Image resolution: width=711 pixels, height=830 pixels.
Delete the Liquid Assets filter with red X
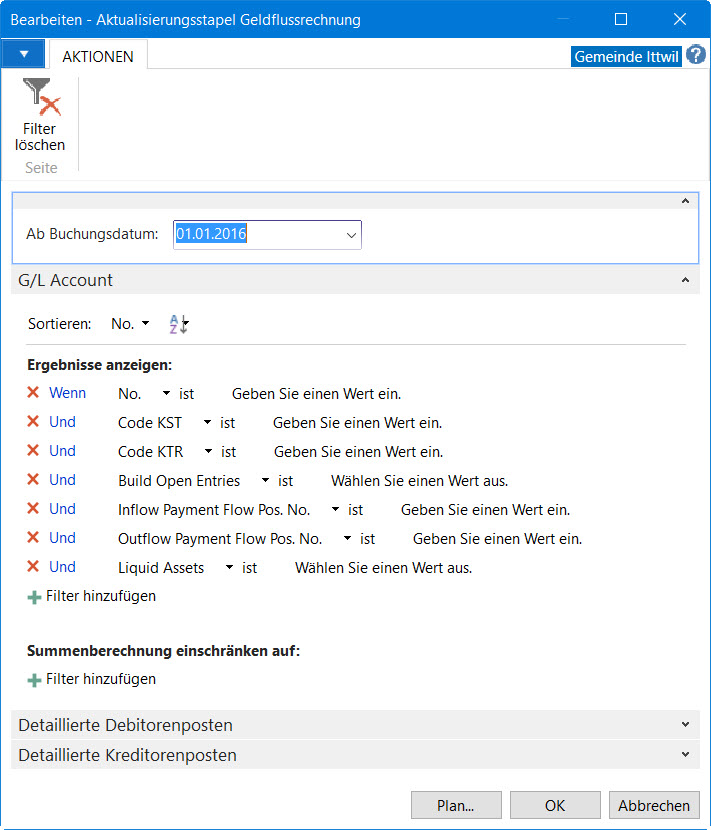click(x=33, y=567)
